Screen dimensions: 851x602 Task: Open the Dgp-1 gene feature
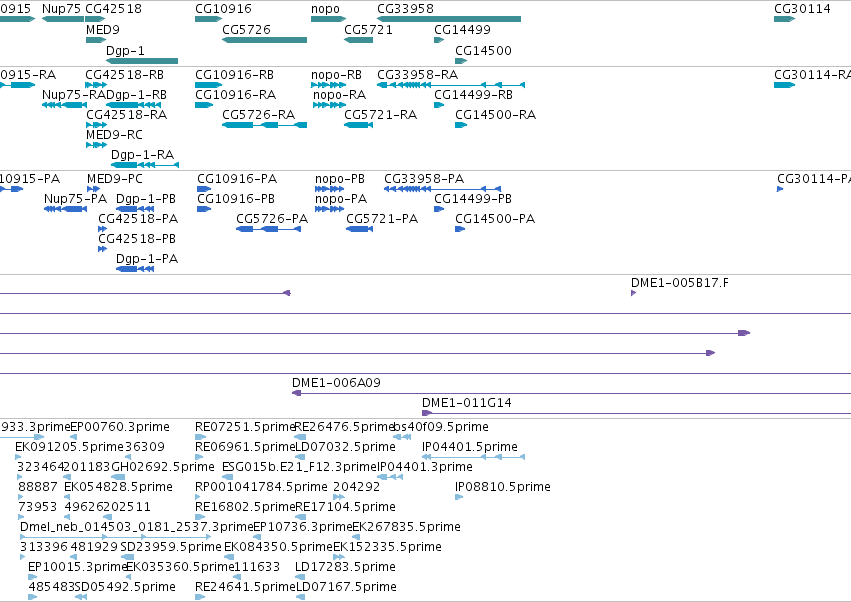point(142,61)
